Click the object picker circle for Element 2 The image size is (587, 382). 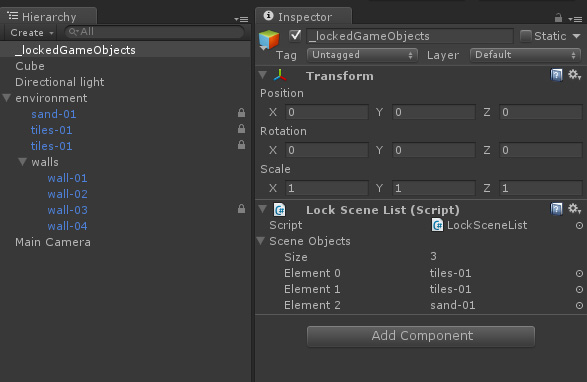(579, 306)
